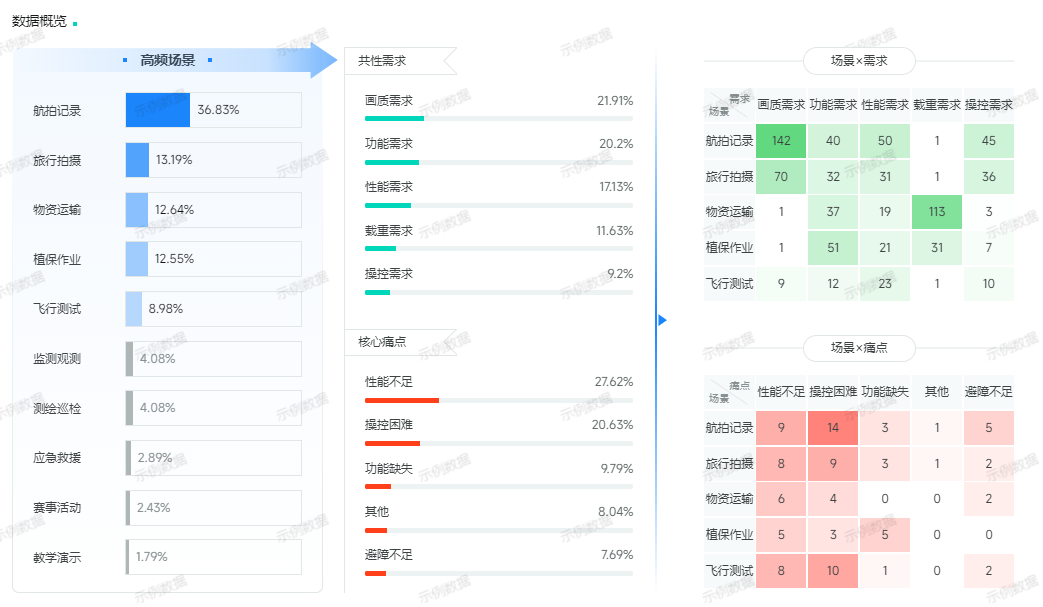The height and width of the screenshot is (607, 1043).
Task: Click the green dot beside 数据概览
Action: pos(75,23)
